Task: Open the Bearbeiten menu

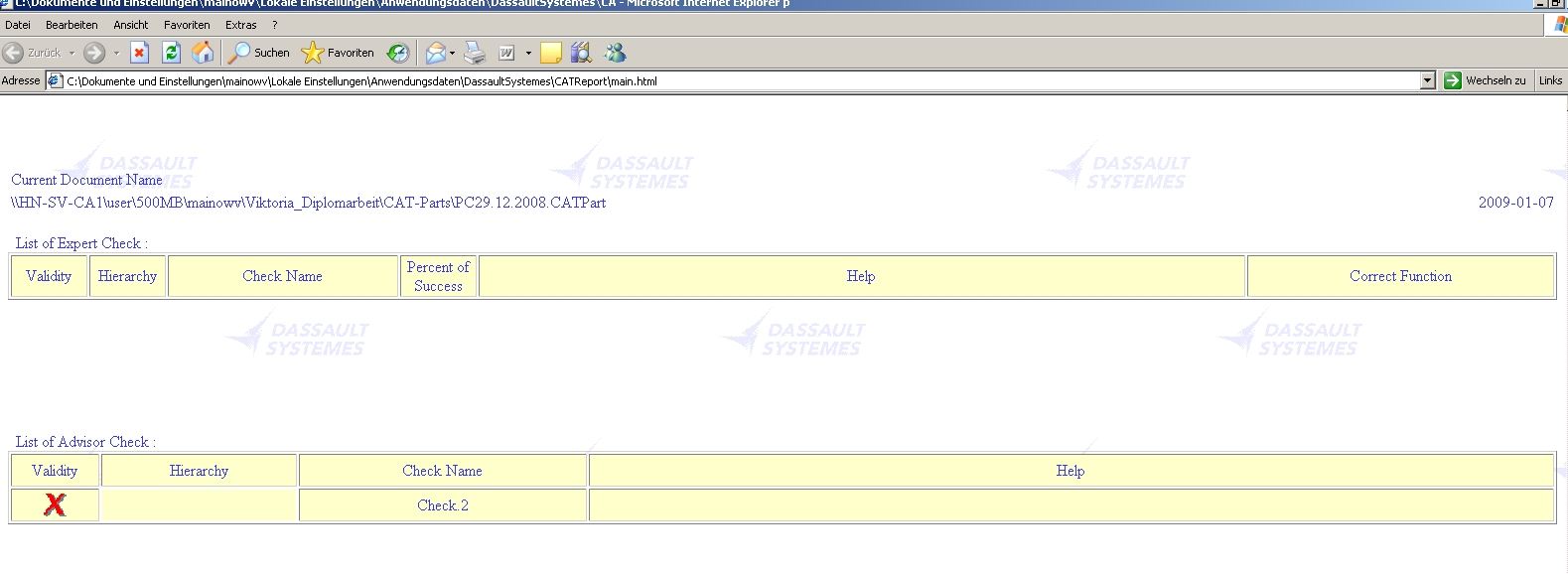Action: [x=71, y=25]
